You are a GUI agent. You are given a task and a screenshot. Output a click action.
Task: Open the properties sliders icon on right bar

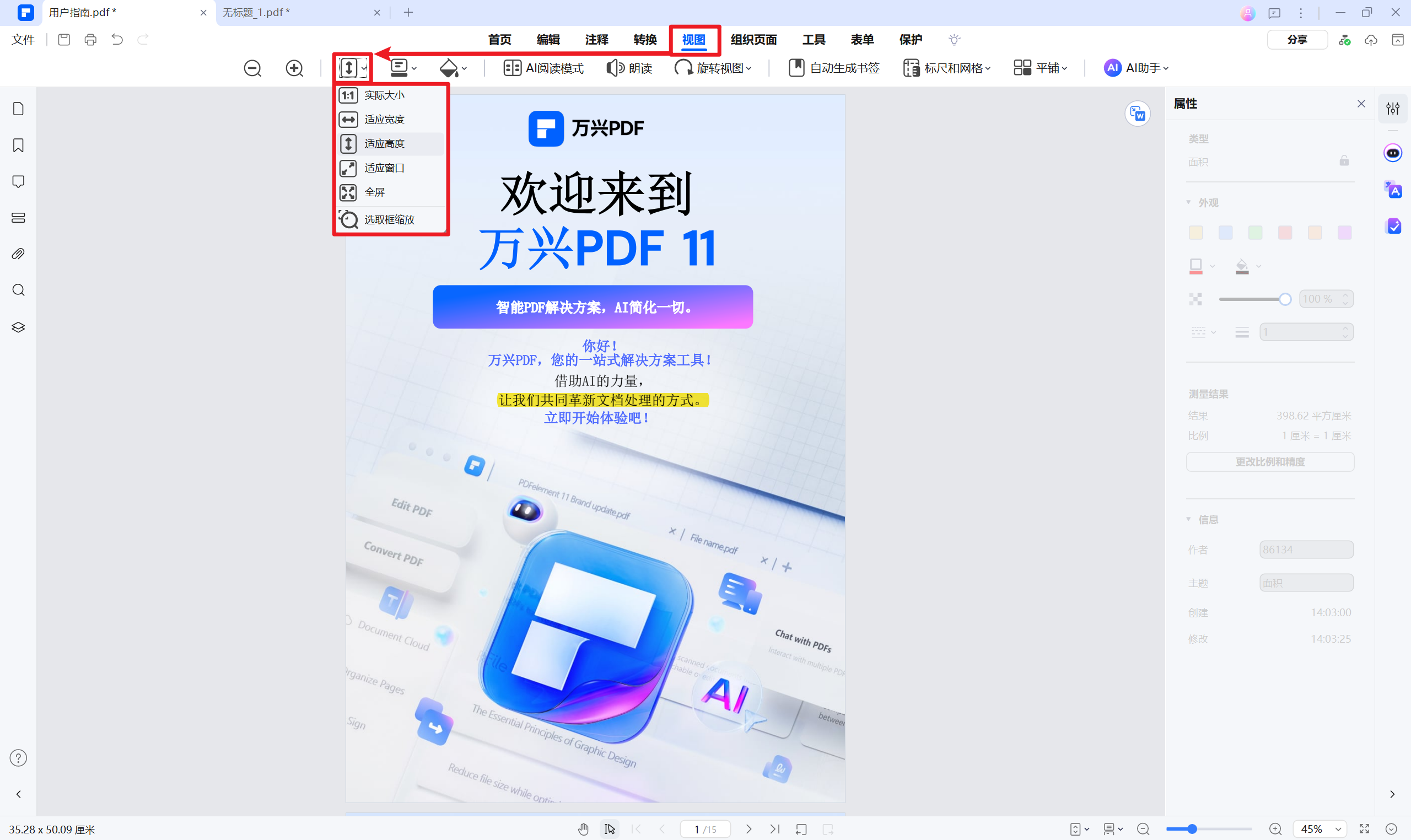[1392, 109]
